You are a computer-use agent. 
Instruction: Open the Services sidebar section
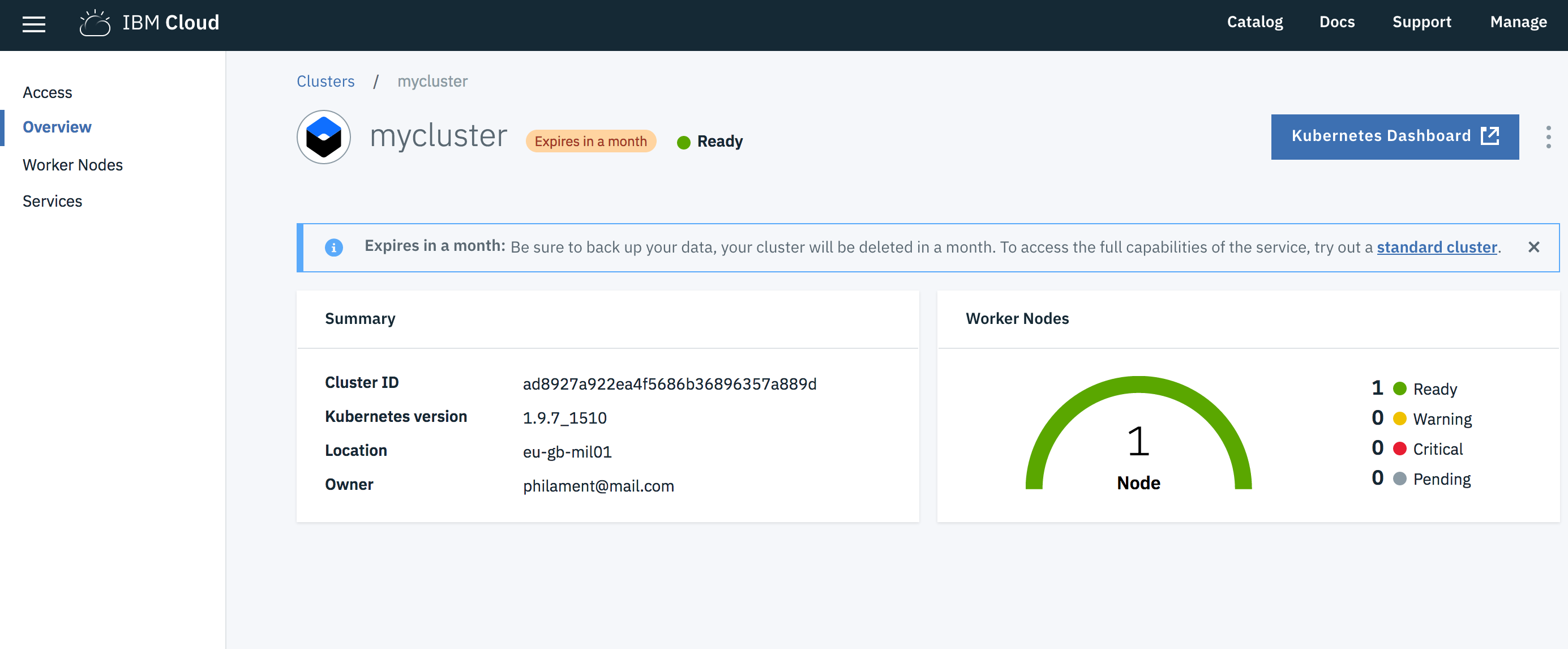pos(52,201)
